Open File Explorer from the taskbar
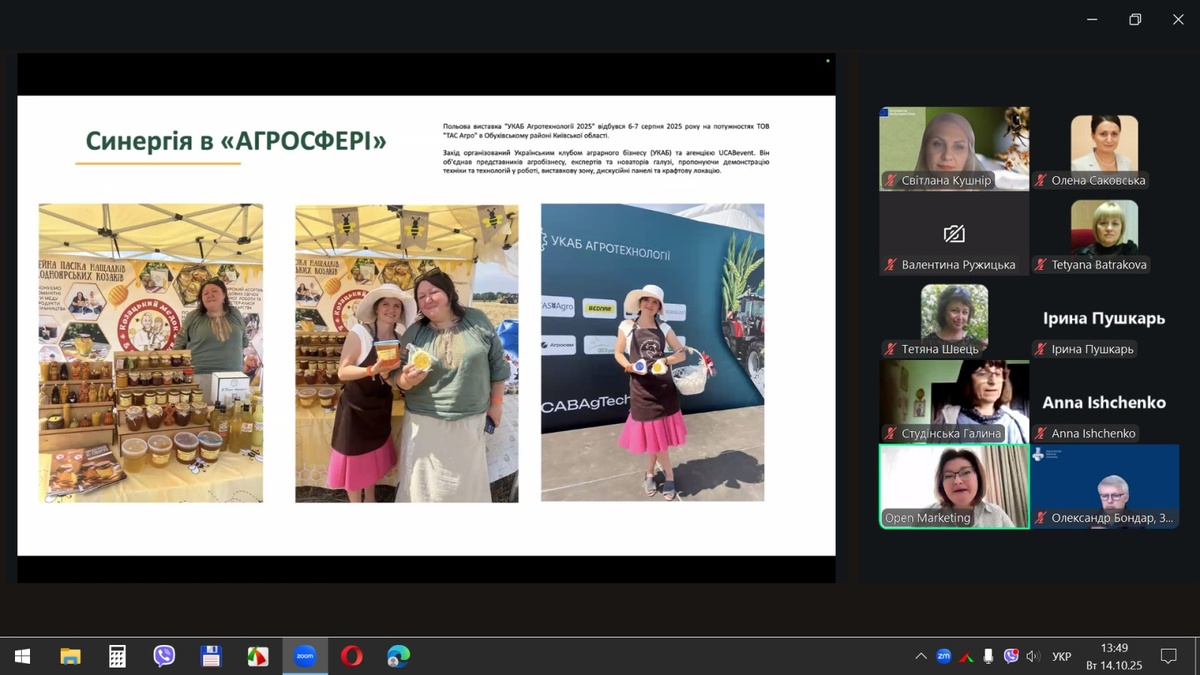1200x675 pixels. tap(70, 656)
